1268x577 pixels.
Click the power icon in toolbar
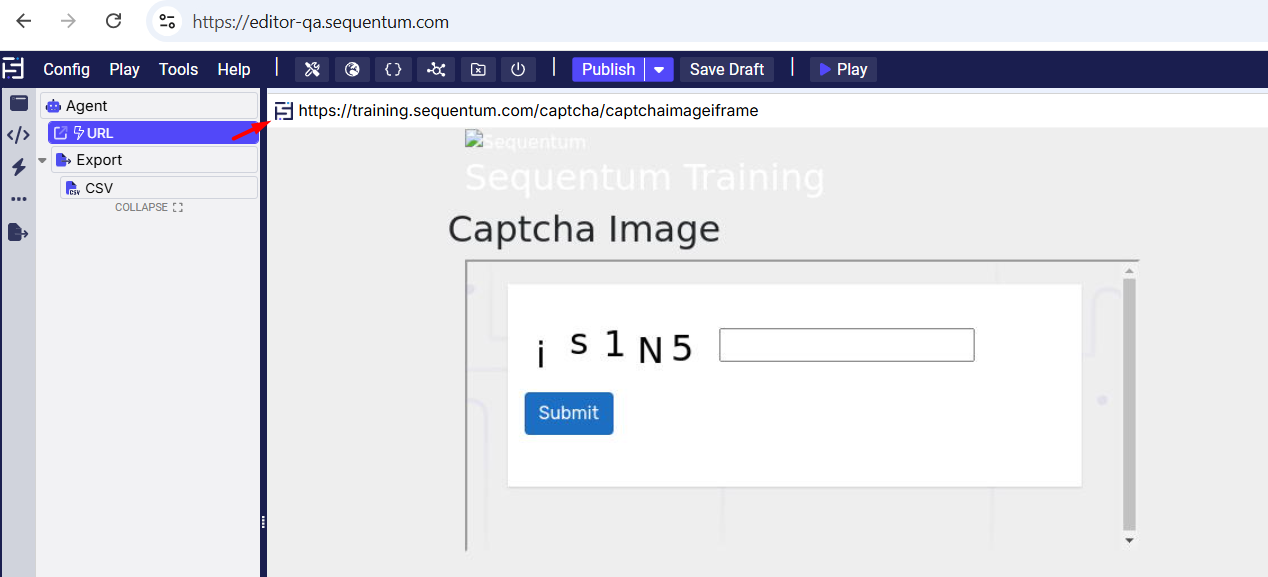(518, 69)
